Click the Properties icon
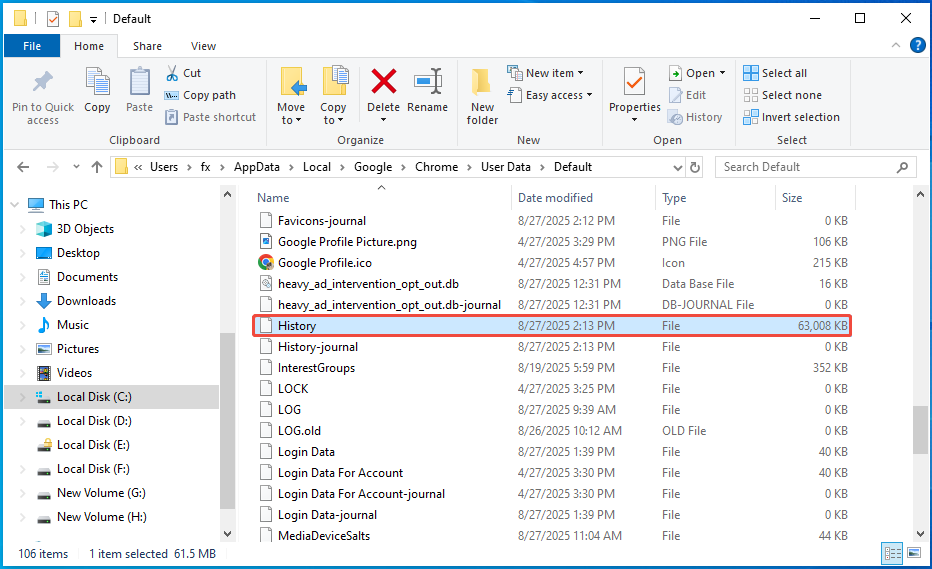 [x=634, y=81]
